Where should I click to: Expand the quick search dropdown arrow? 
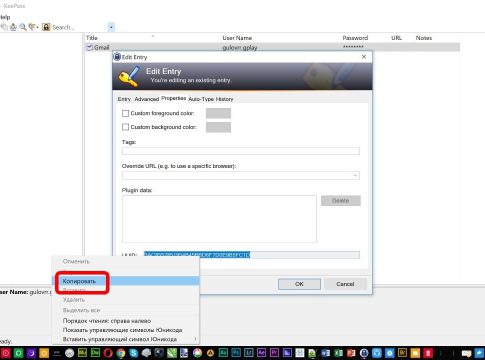pos(111,27)
